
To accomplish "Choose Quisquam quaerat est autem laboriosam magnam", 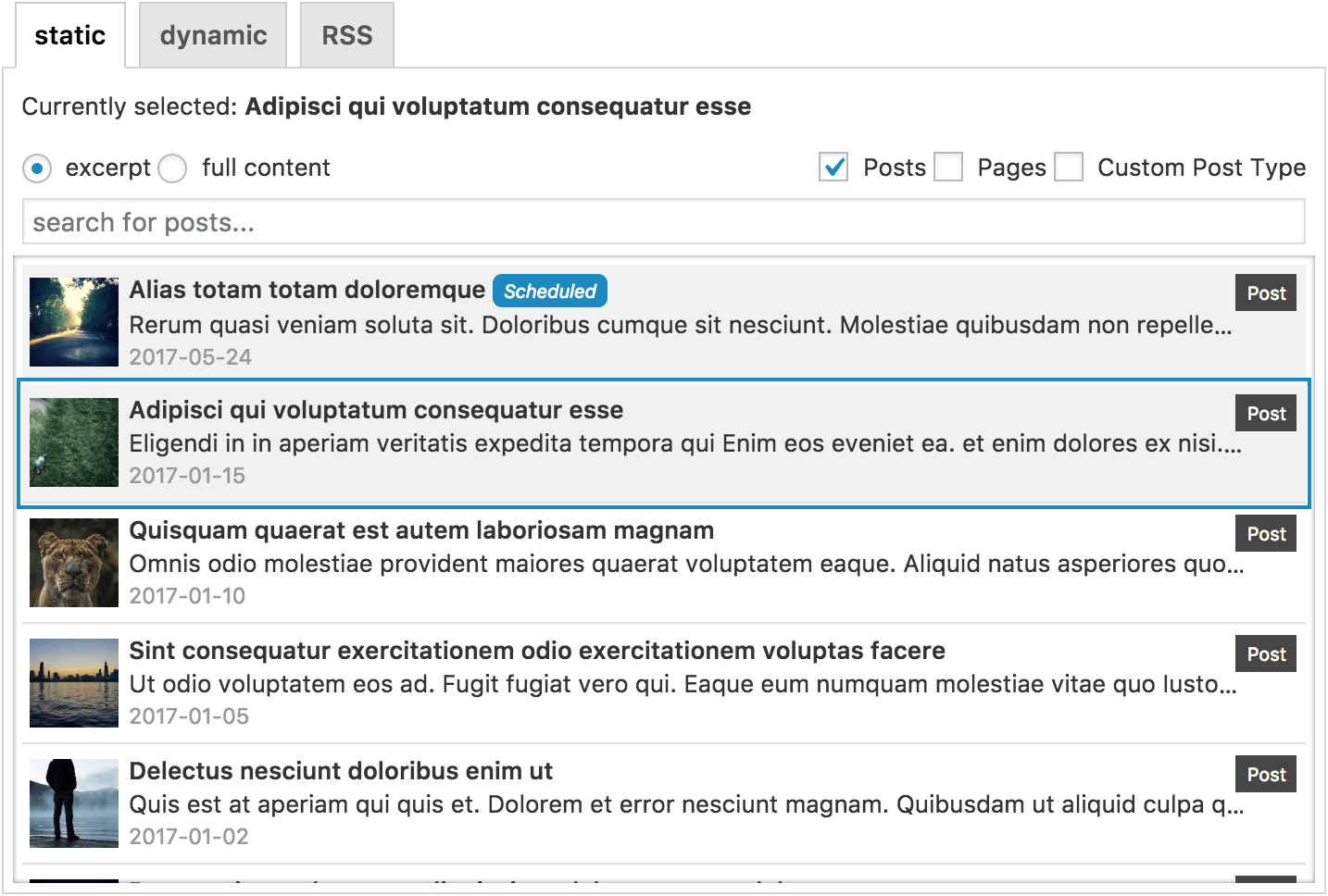I will (x=421, y=530).
